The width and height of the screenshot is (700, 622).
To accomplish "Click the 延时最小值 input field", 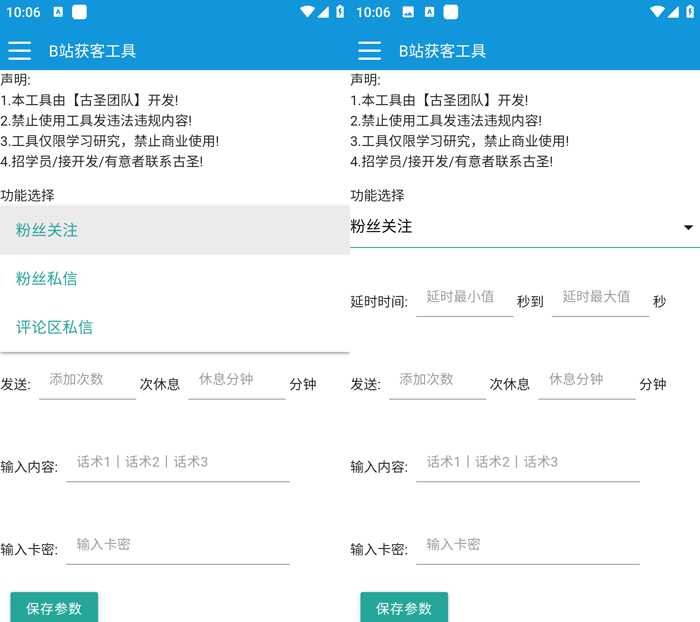I will click(464, 298).
